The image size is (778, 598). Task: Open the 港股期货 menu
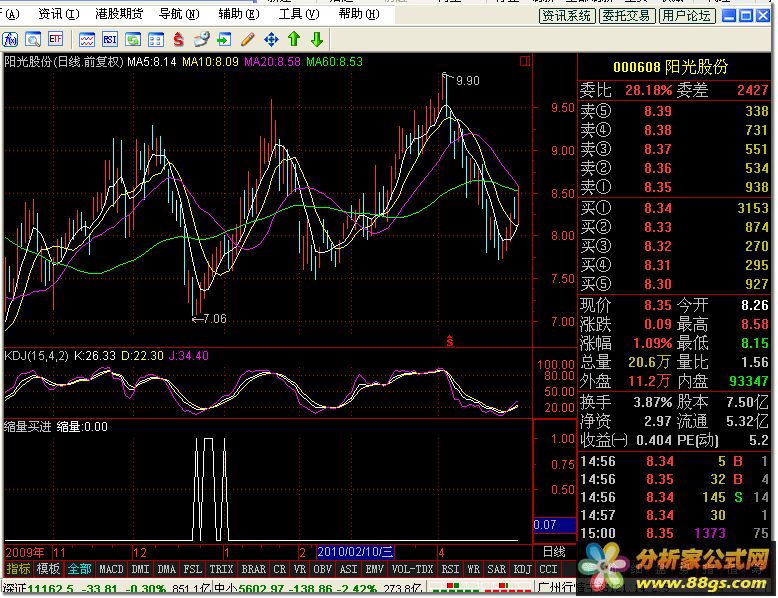[119, 14]
